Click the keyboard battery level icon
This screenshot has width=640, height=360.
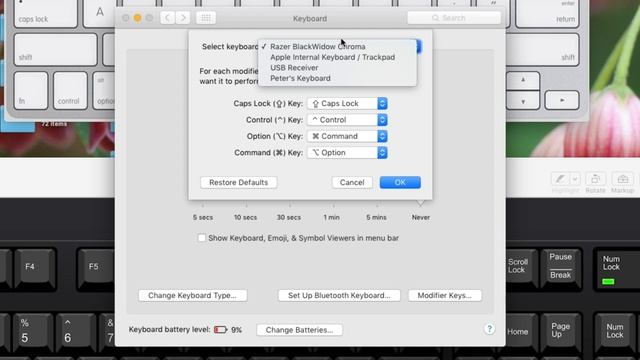point(220,329)
